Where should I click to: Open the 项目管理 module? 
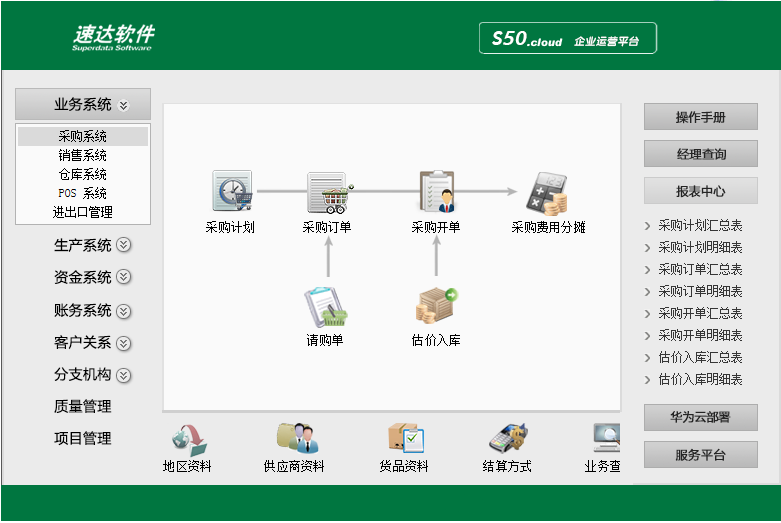coord(83,438)
